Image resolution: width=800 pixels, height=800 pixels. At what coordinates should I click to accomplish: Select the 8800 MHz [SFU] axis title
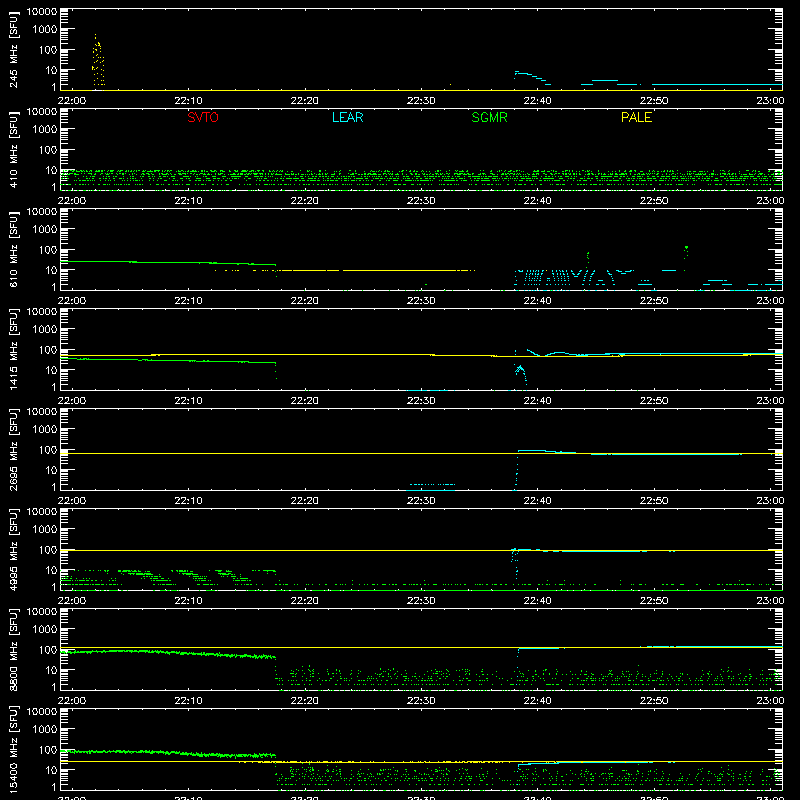[x=14, y=649]
